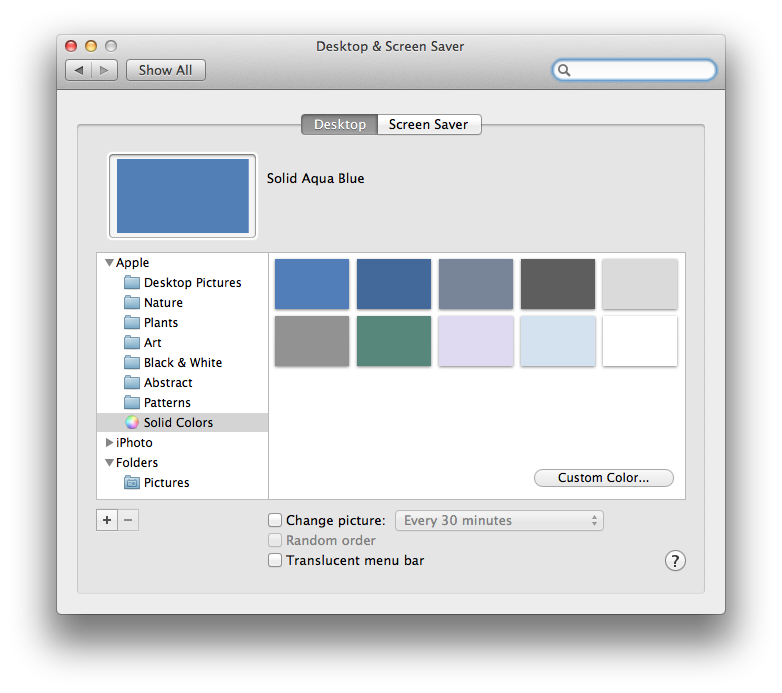Select the Abstract label in sidebar

(x=168, y=382)
